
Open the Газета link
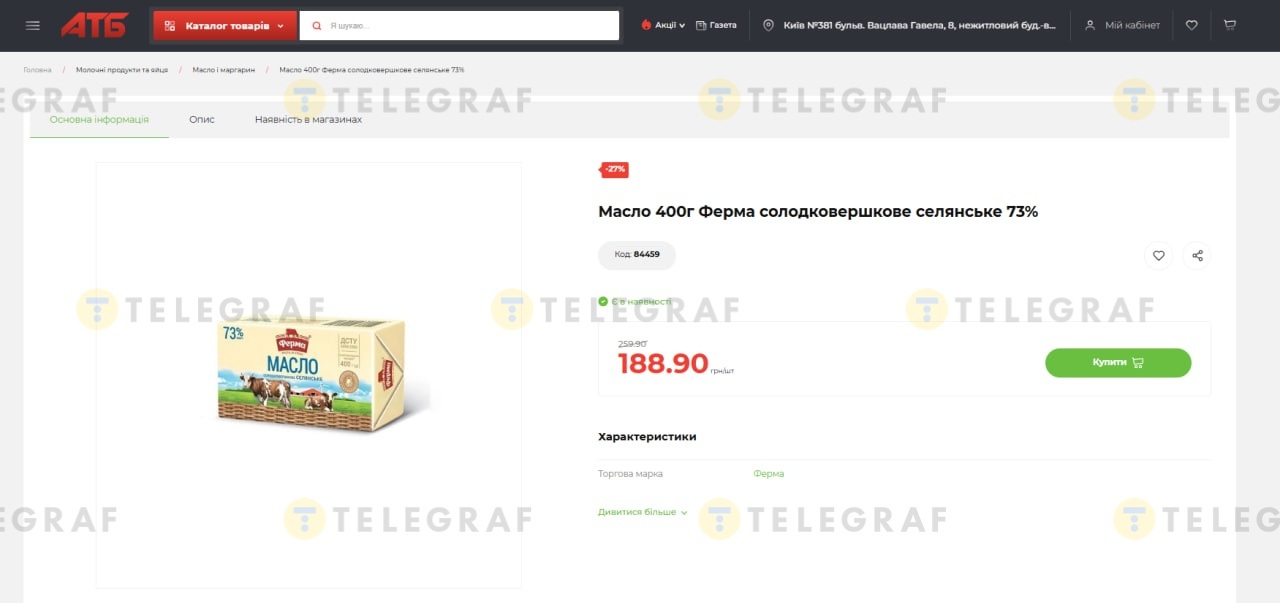[716, 25]
